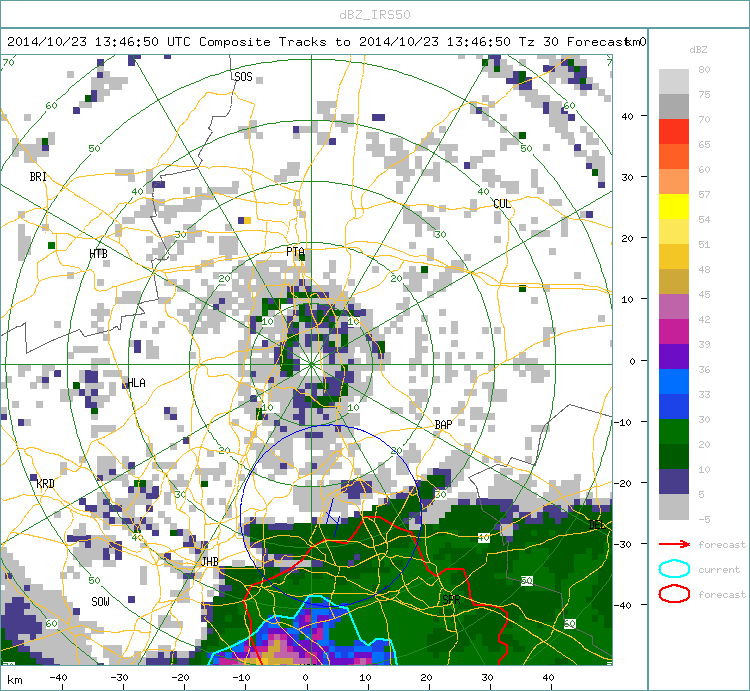This screenshot has height=691, width=750.
Task: Click the 48 dBZ gold swatch
Action: pyautogui.click(x=674, y=256)
